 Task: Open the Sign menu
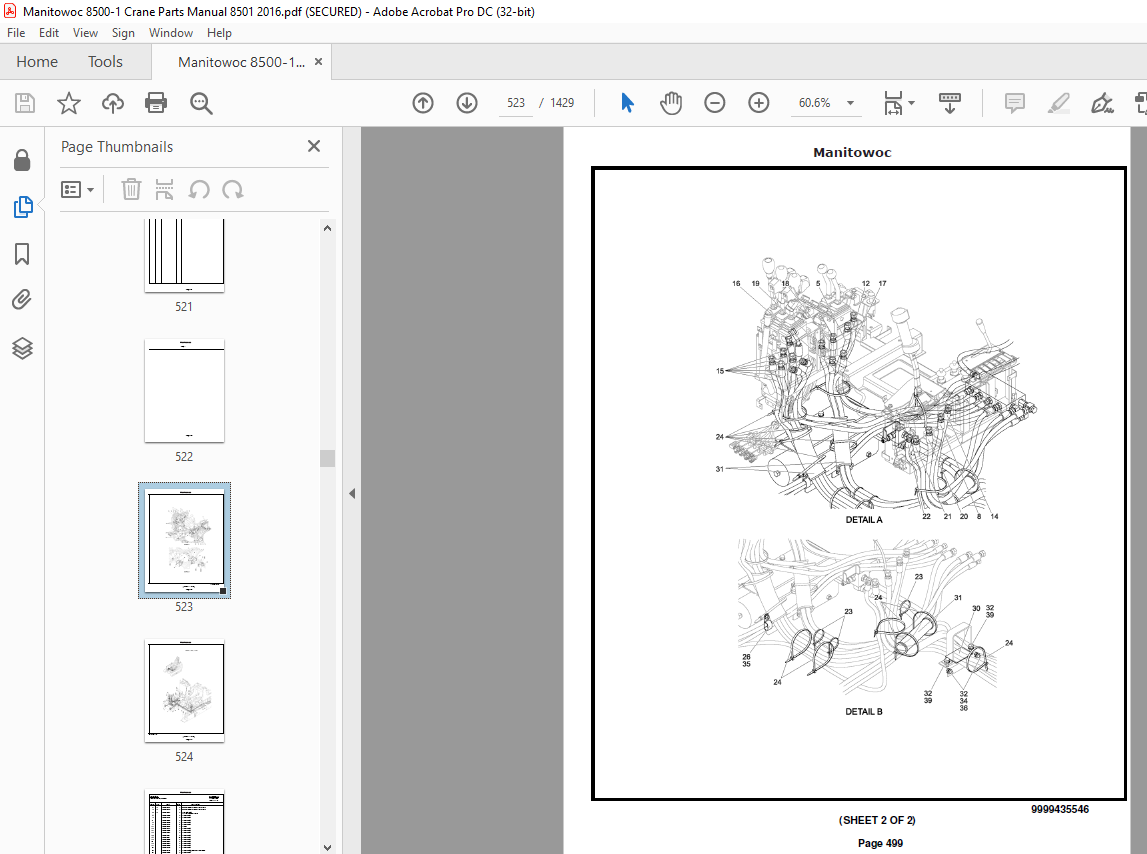point(123,33)
